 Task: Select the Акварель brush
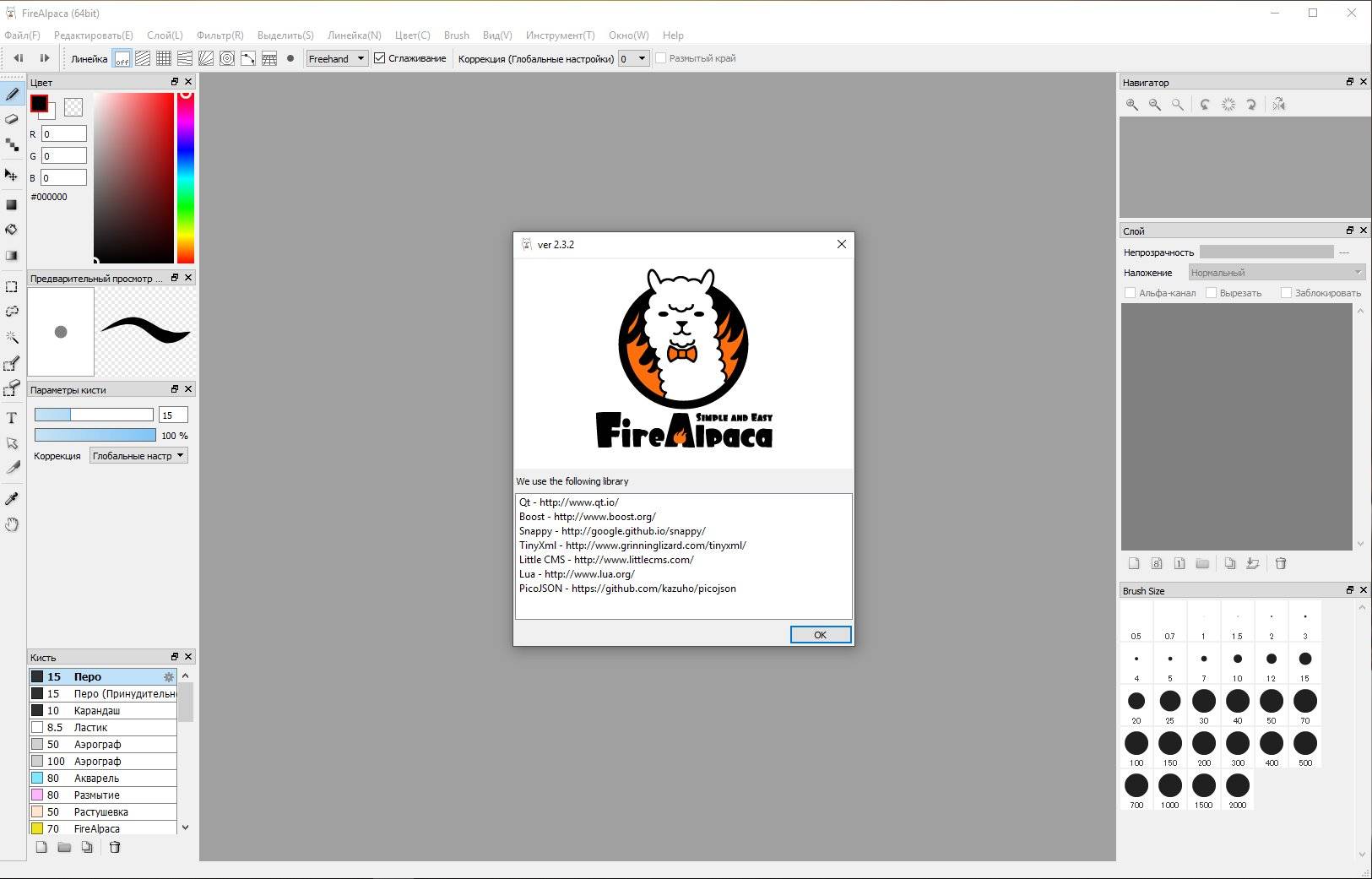click(x=103, y=778)
